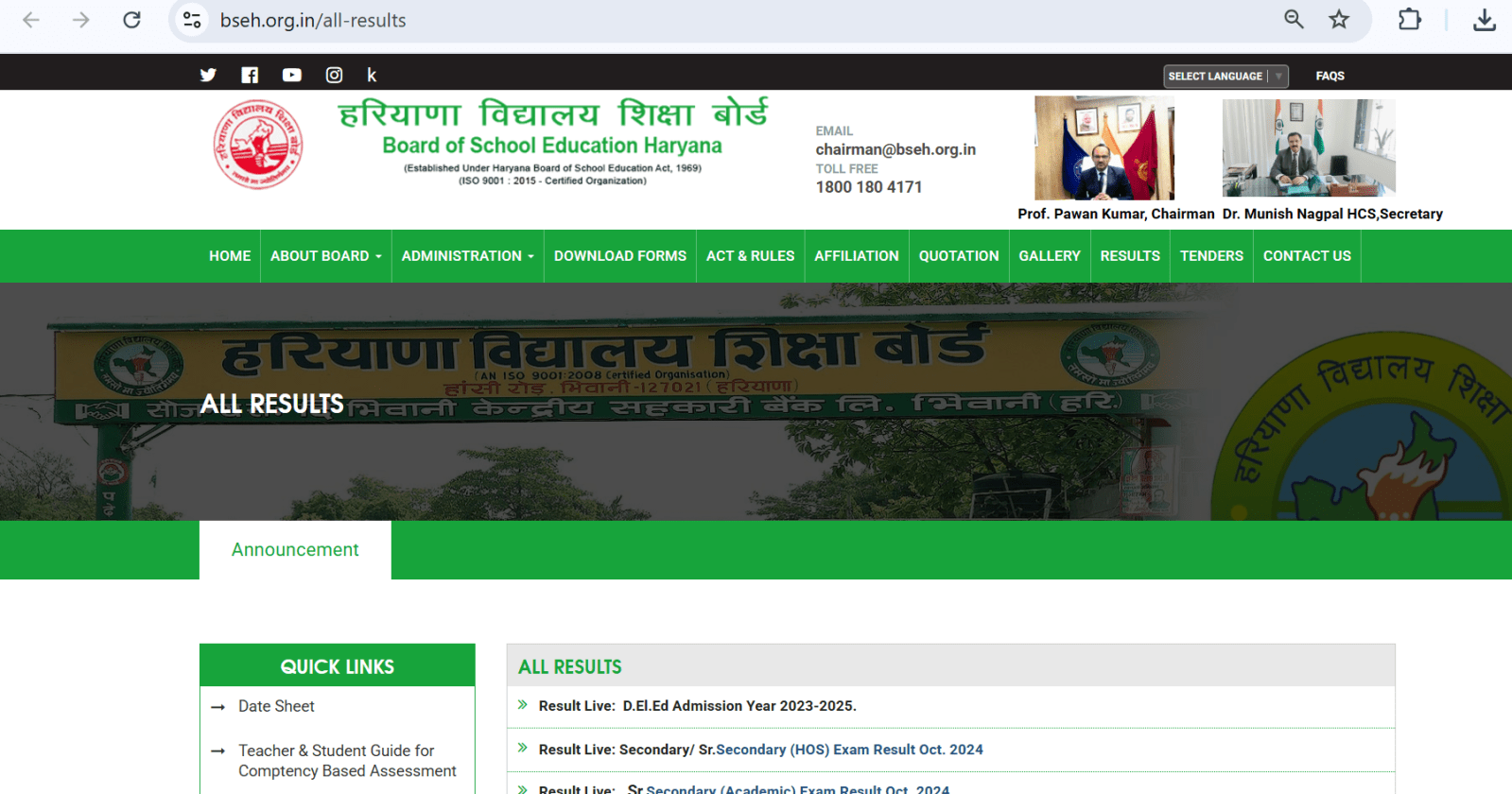The width and height of the screenshot is (1512, 794).
Task: Open the Instagram profile icon
Action: click(x=334, y=76)
